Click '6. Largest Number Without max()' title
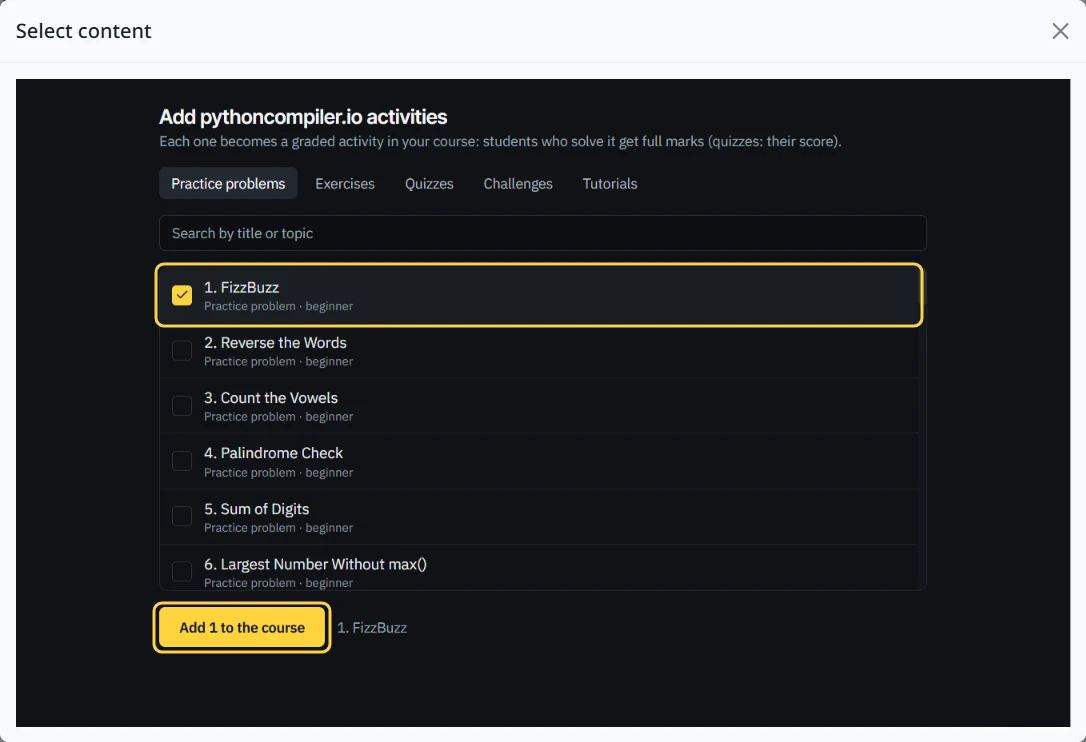1086x742 pixels. tap(315, 565)
